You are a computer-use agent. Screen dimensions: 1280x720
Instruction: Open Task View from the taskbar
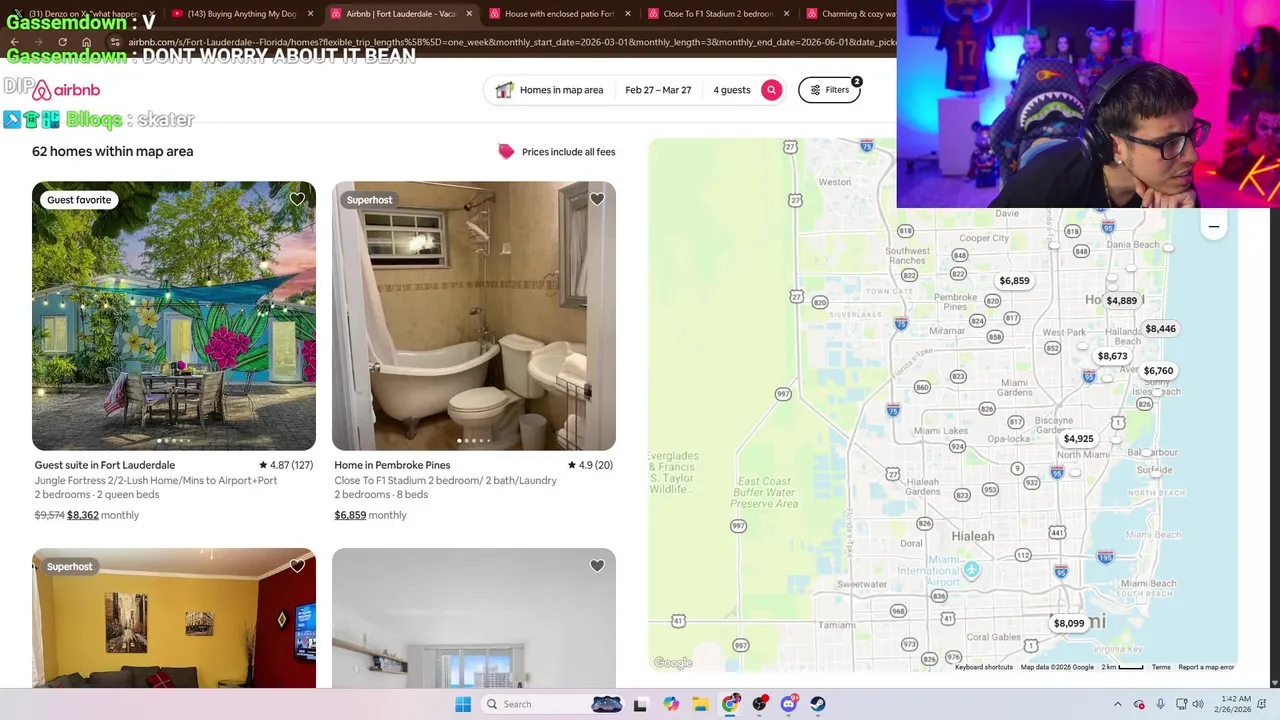coord(640,704)
